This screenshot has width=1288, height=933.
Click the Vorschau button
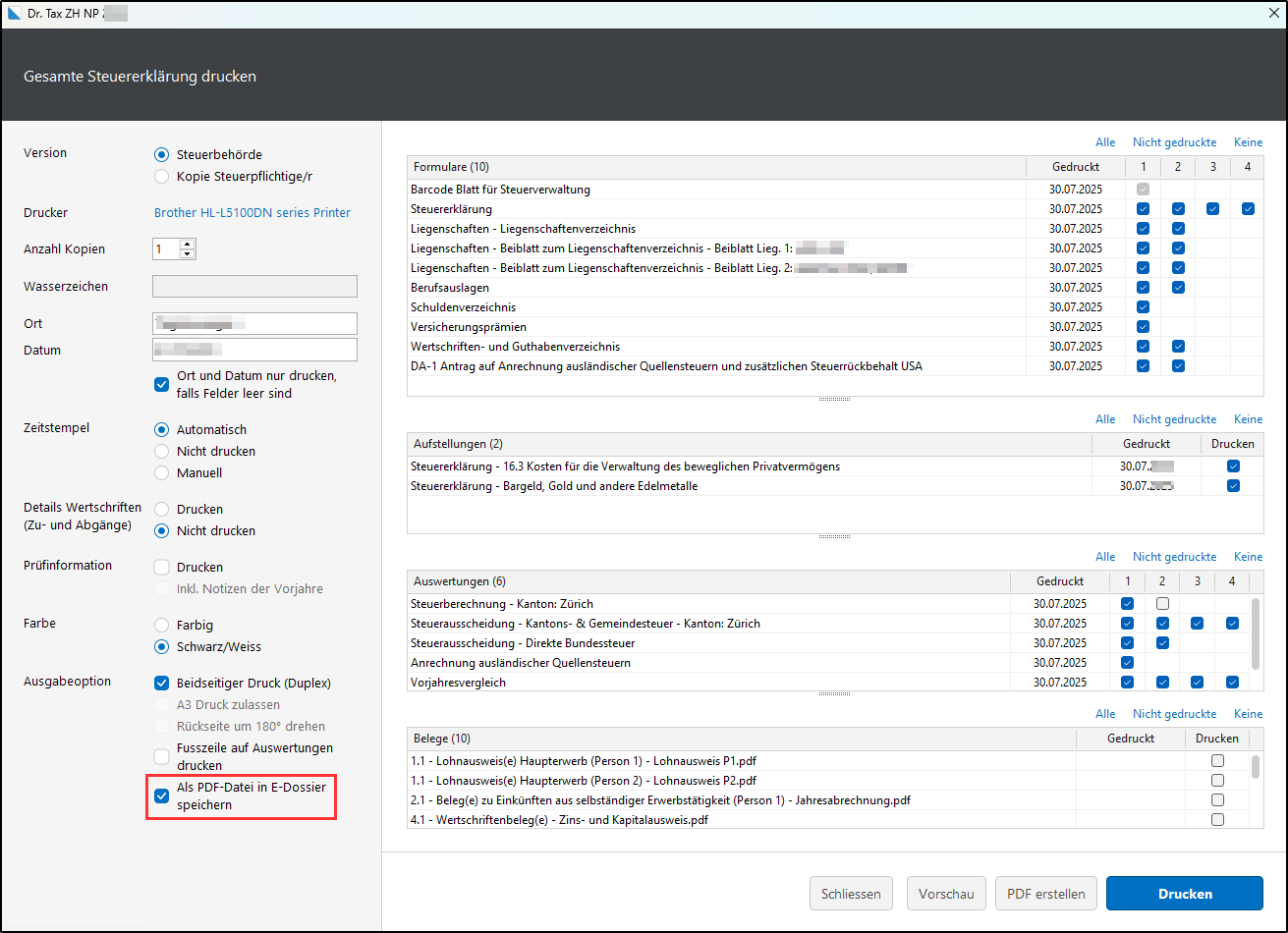pos(945,894)
